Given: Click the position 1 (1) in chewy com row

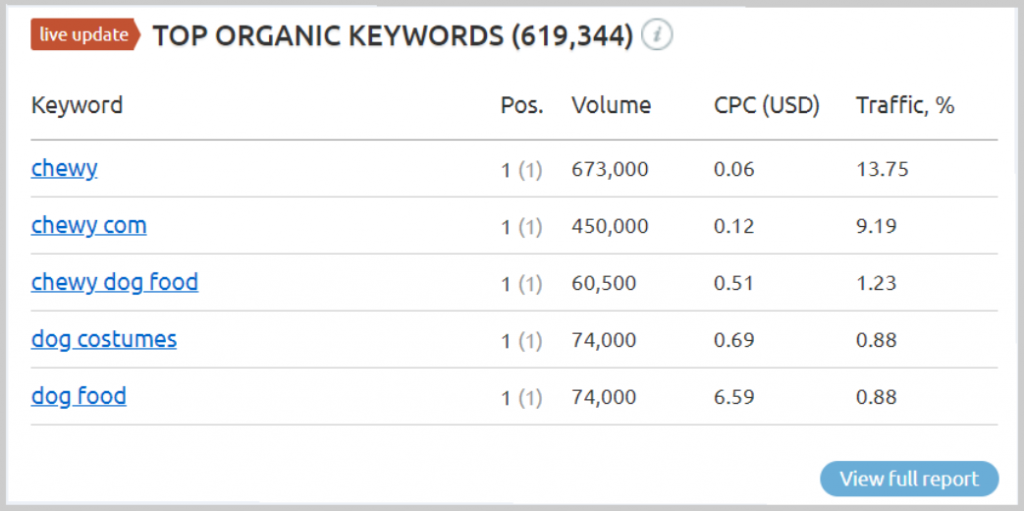Looking at the screenshot, I should [x=521, y=227].
